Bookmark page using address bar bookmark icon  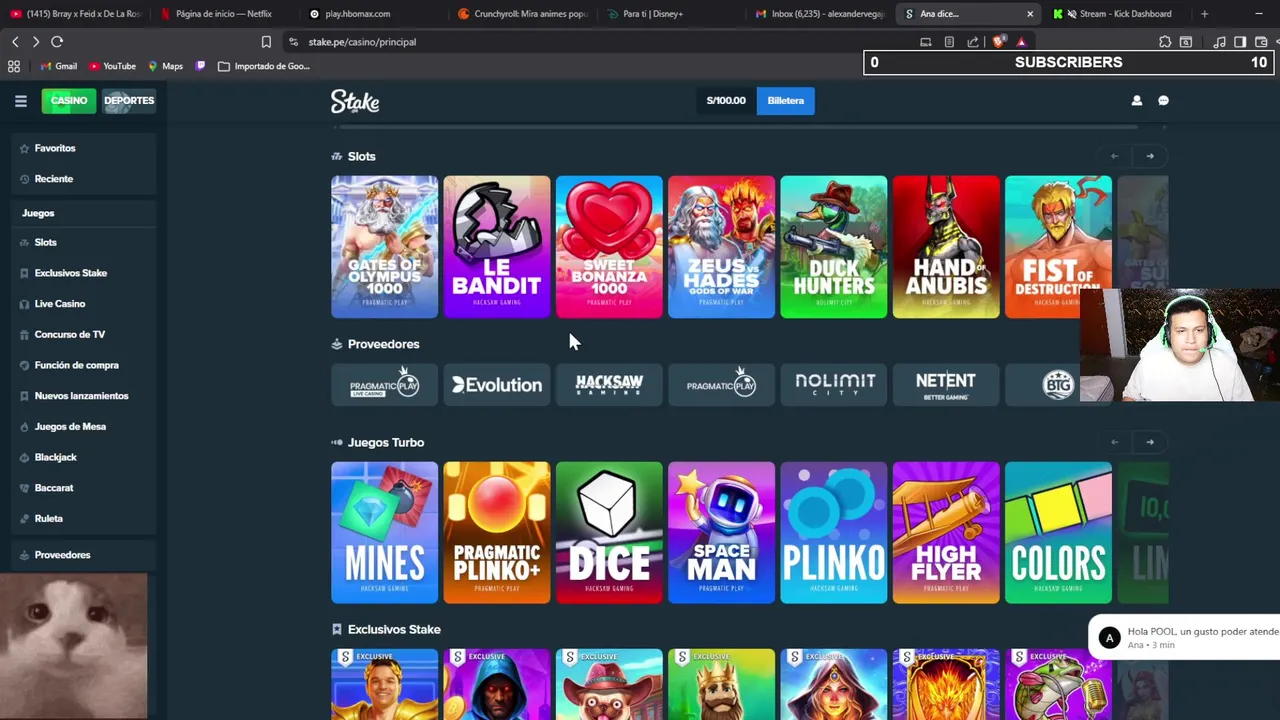pyautogui.click(x=266, y=42)
